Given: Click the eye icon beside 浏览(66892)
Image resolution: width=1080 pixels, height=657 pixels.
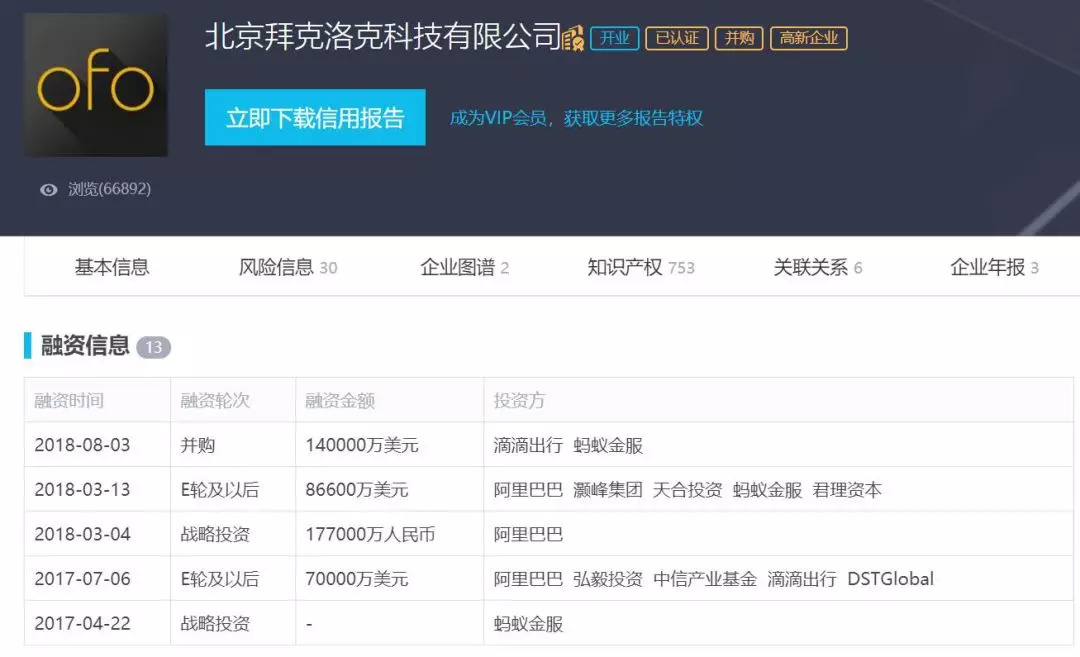Looking at the screenshot, I should 48,189.
